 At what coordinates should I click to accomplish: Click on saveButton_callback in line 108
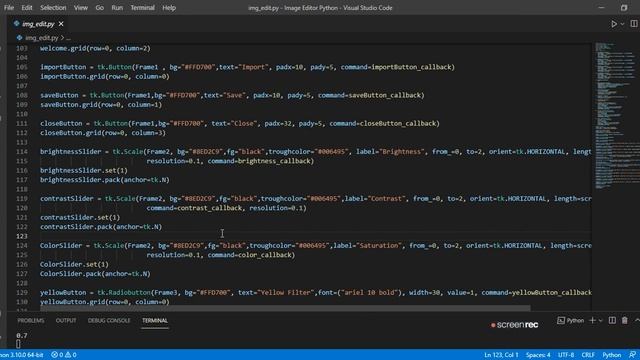(x=383, y=95)
